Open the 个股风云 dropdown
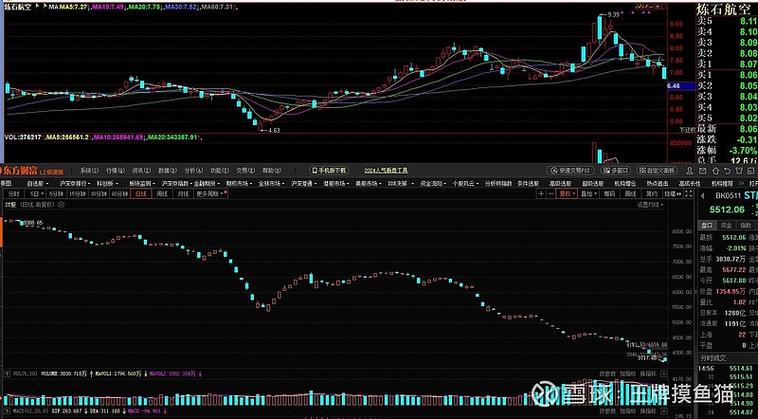 [465, 184]
